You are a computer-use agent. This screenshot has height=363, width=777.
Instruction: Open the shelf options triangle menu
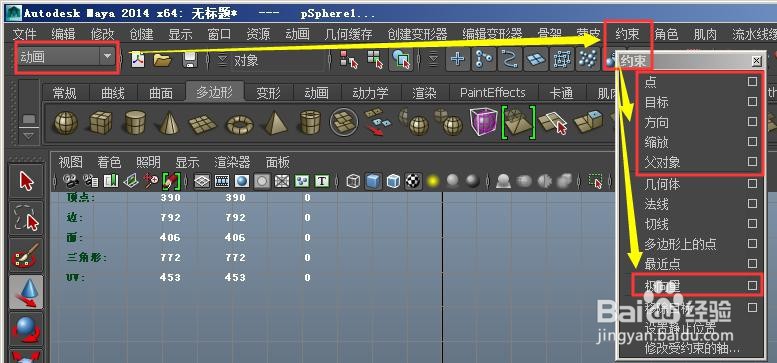click(29, 135)
